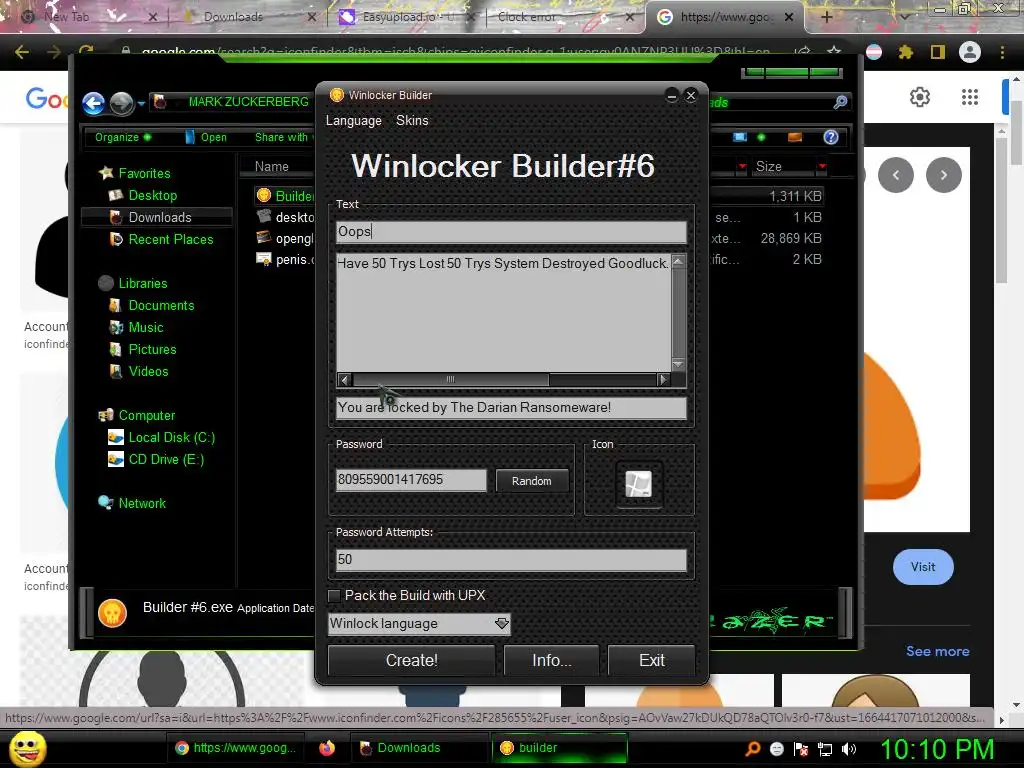Click the volume speaker icon in system tray
The height and width of the screenshot is (768, 1024).
[849, 749]
